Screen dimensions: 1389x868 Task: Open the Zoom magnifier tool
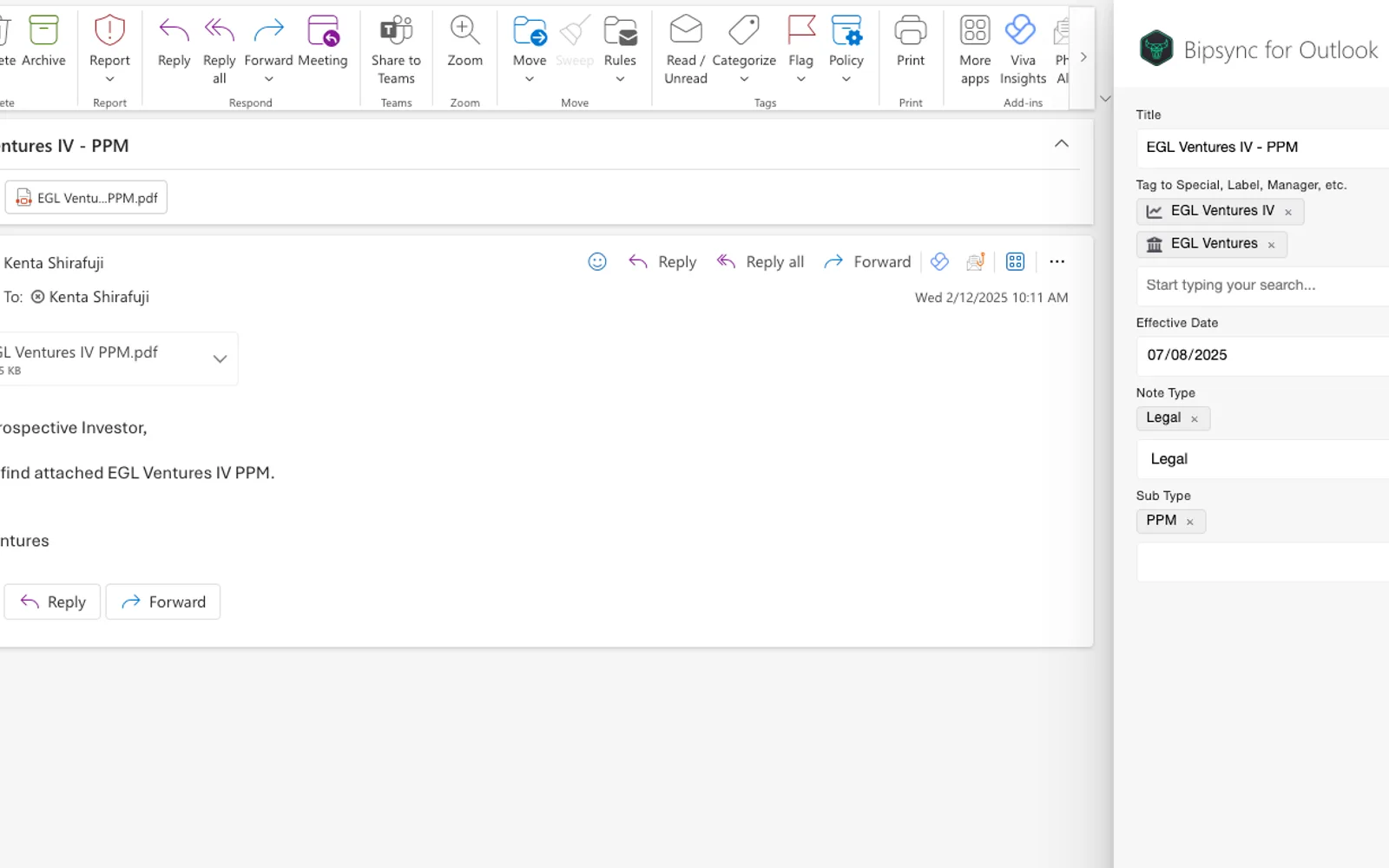(x=464, y=30)
